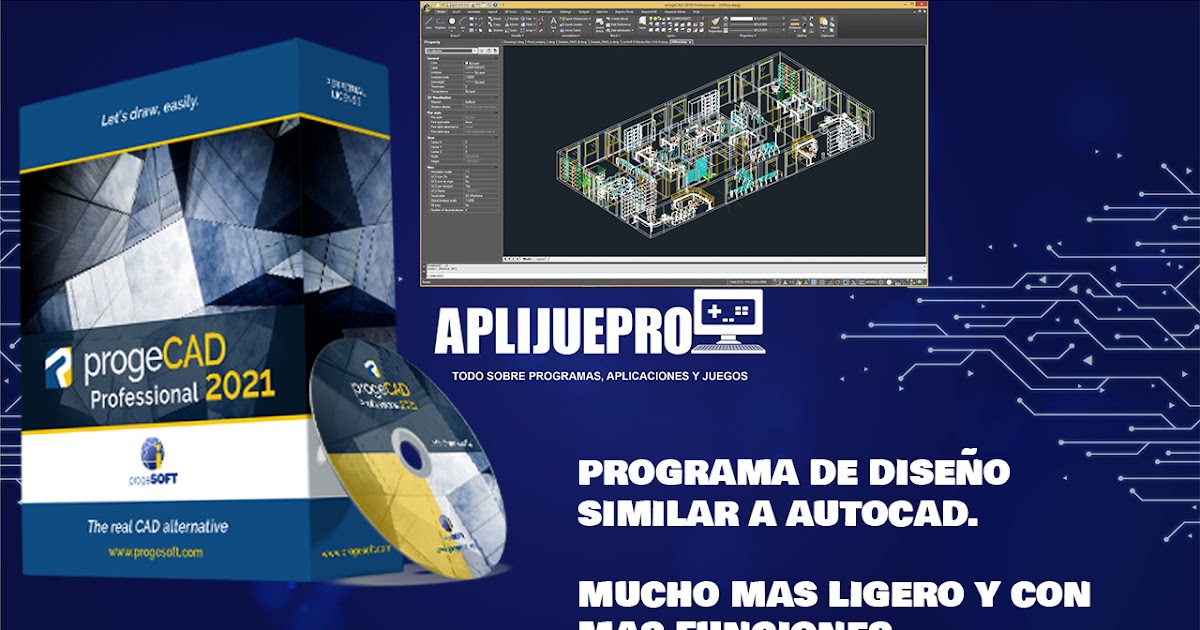The height and width of the screenshot is (630, 1200).
Task: Click the Color ByLayer property value
Action: click(x=481, y=63)
